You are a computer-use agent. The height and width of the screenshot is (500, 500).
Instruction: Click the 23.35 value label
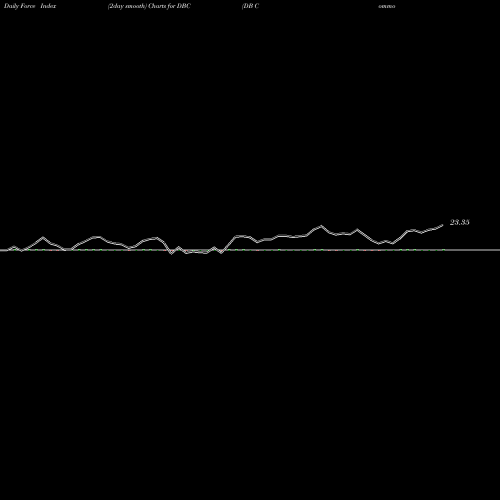coord(460,222)
